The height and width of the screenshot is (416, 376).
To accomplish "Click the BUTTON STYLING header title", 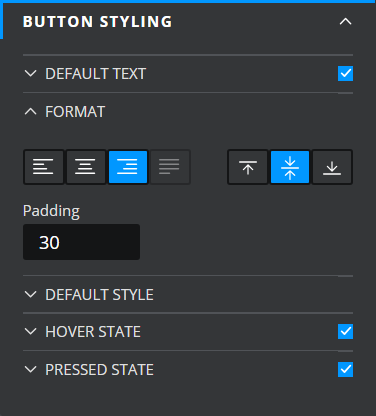I will [97, 22].
